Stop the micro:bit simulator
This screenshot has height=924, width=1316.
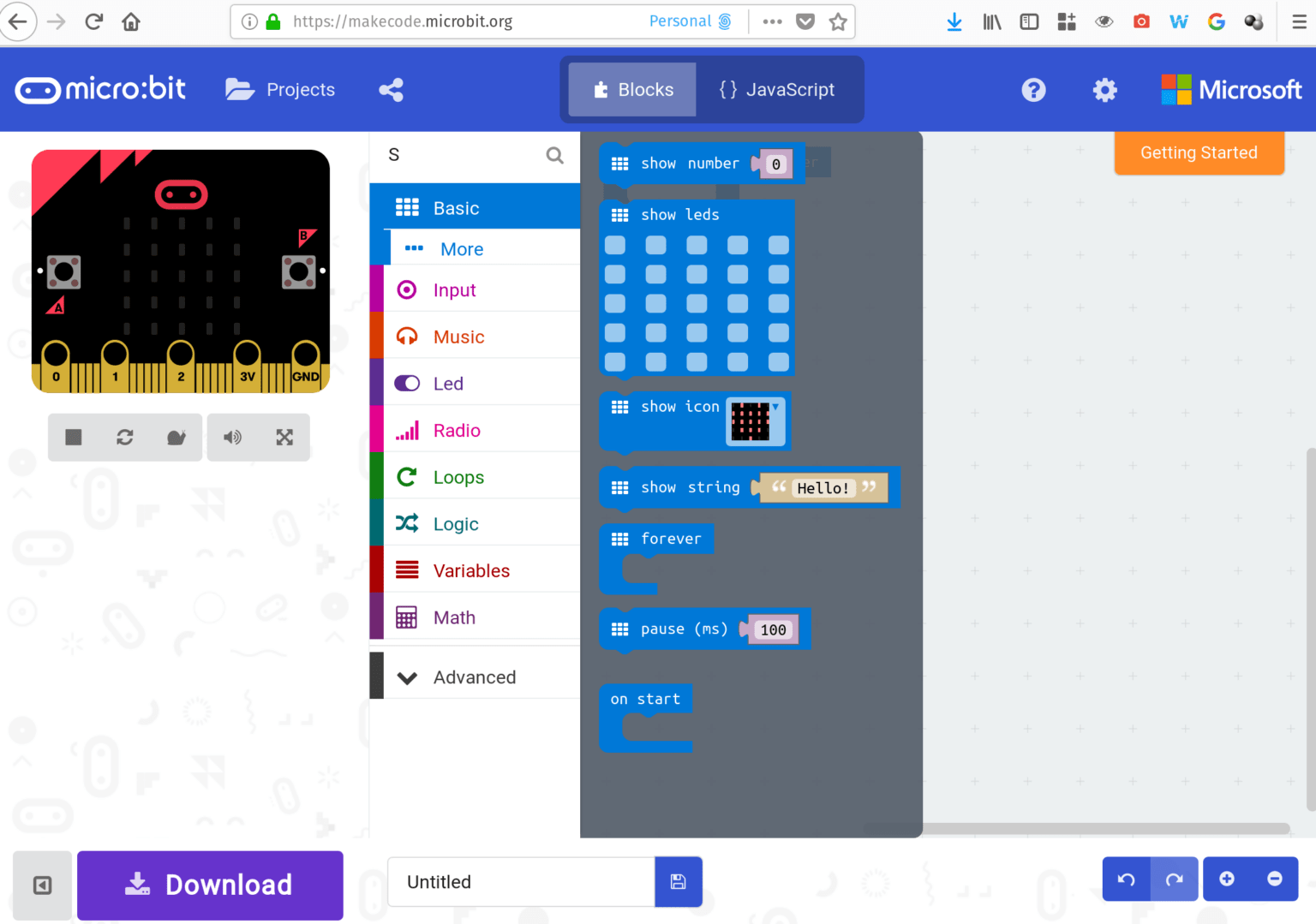[x=73, y=437]
